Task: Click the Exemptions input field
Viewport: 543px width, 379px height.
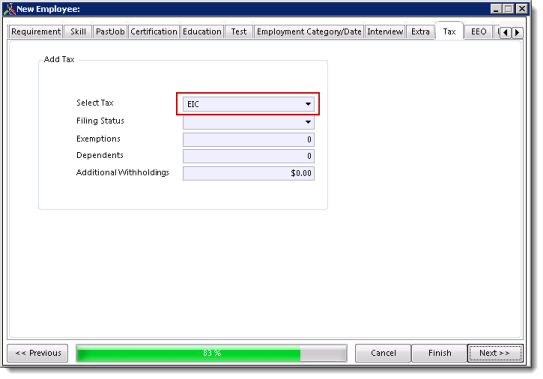Action: tap(249, 139)
